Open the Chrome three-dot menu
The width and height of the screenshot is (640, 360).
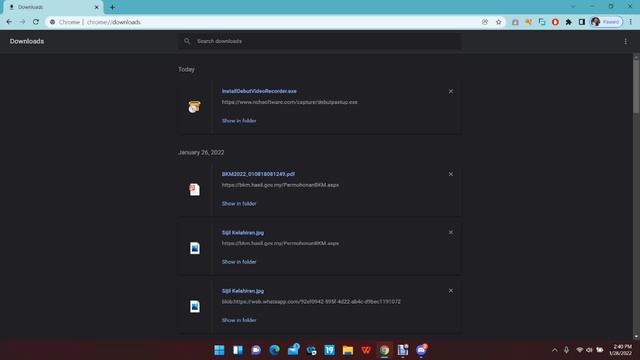pos(631,22)
